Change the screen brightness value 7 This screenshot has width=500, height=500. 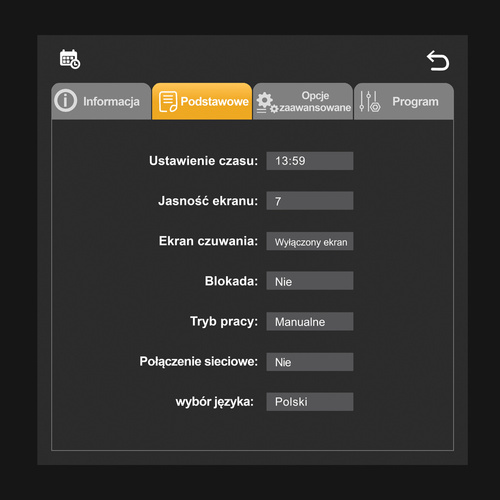tap(310, 201)
